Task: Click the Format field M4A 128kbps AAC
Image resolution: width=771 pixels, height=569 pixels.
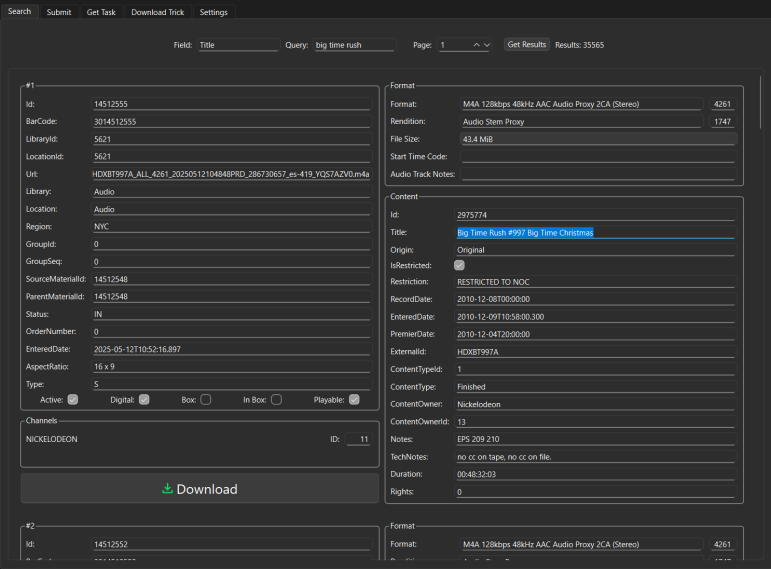Action: [581, 104]
